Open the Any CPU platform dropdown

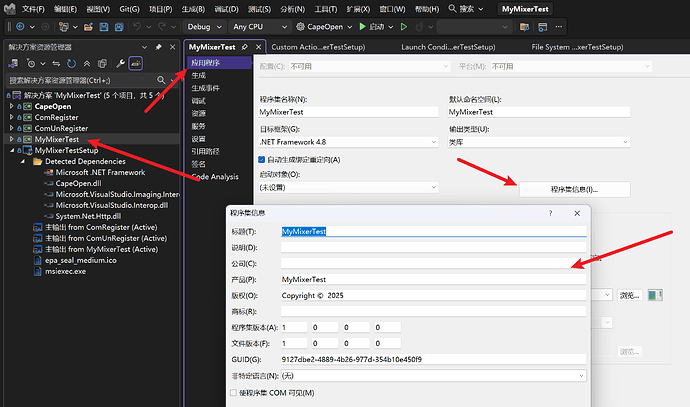pos(260,27)
